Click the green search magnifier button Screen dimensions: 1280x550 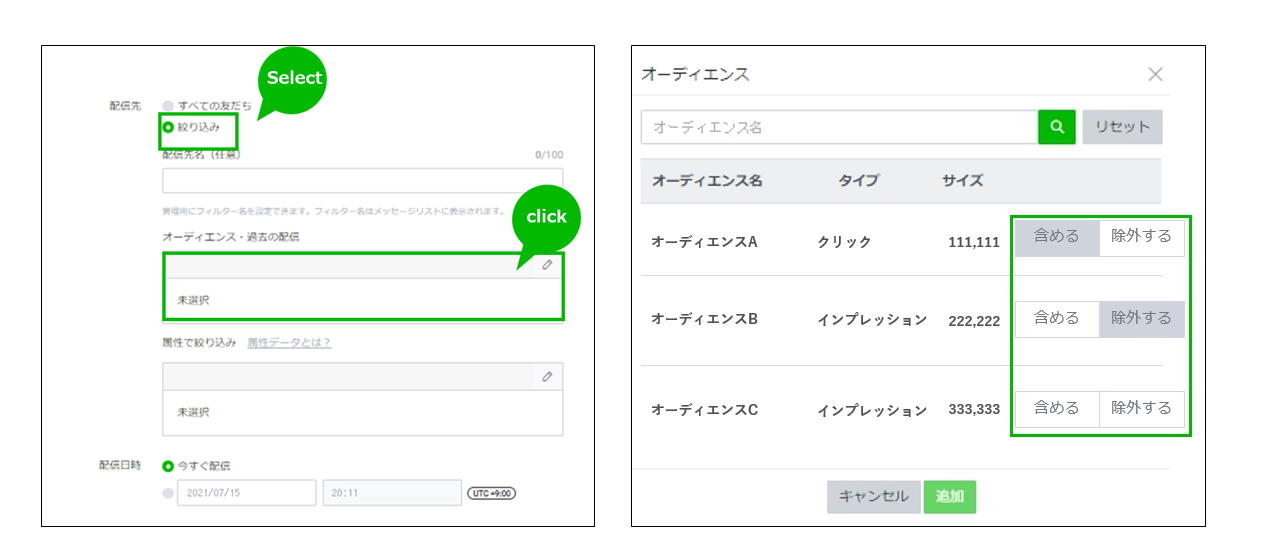tap(1056, 127)
